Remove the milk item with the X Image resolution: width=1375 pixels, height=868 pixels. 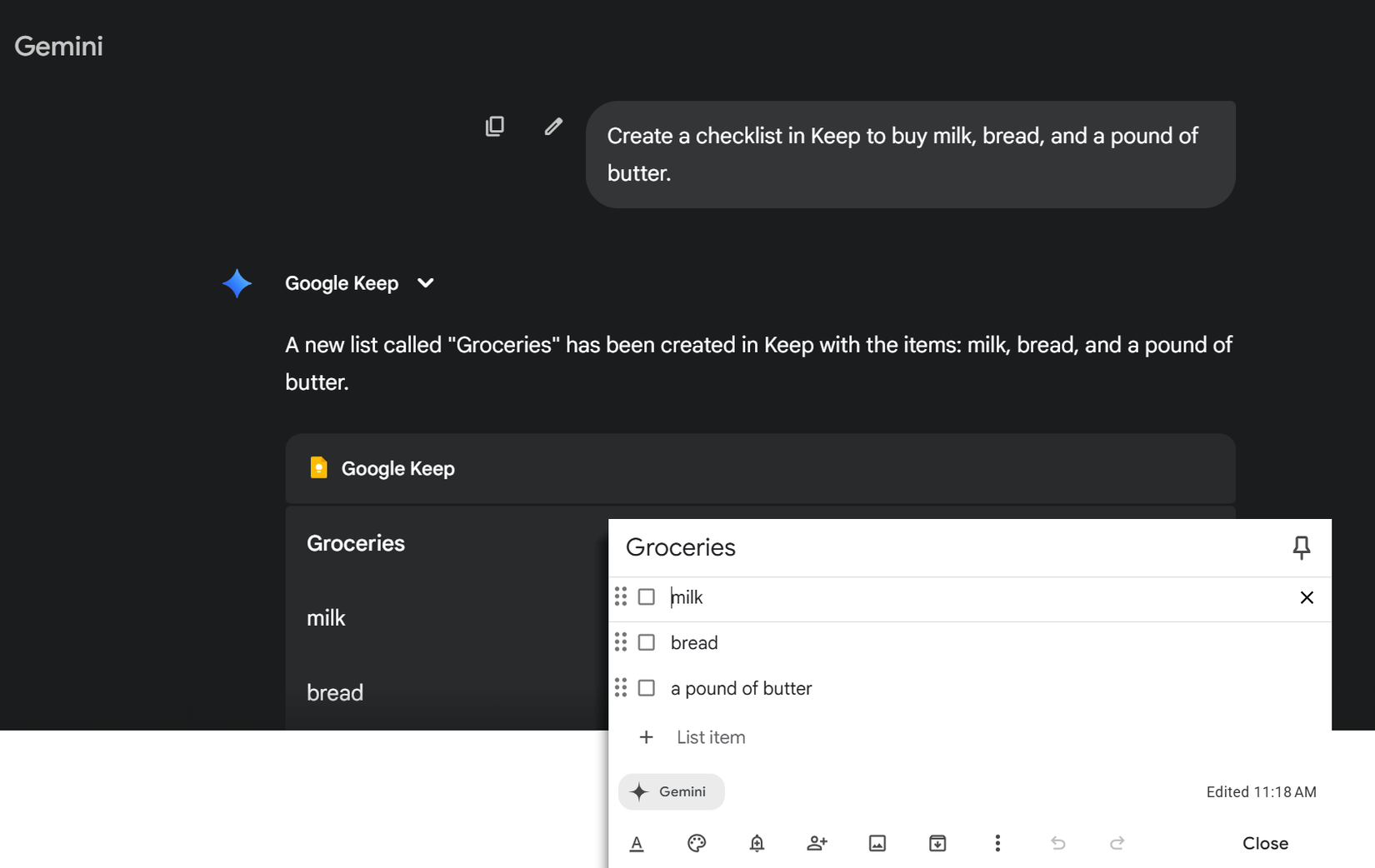tap(1306, 597)
